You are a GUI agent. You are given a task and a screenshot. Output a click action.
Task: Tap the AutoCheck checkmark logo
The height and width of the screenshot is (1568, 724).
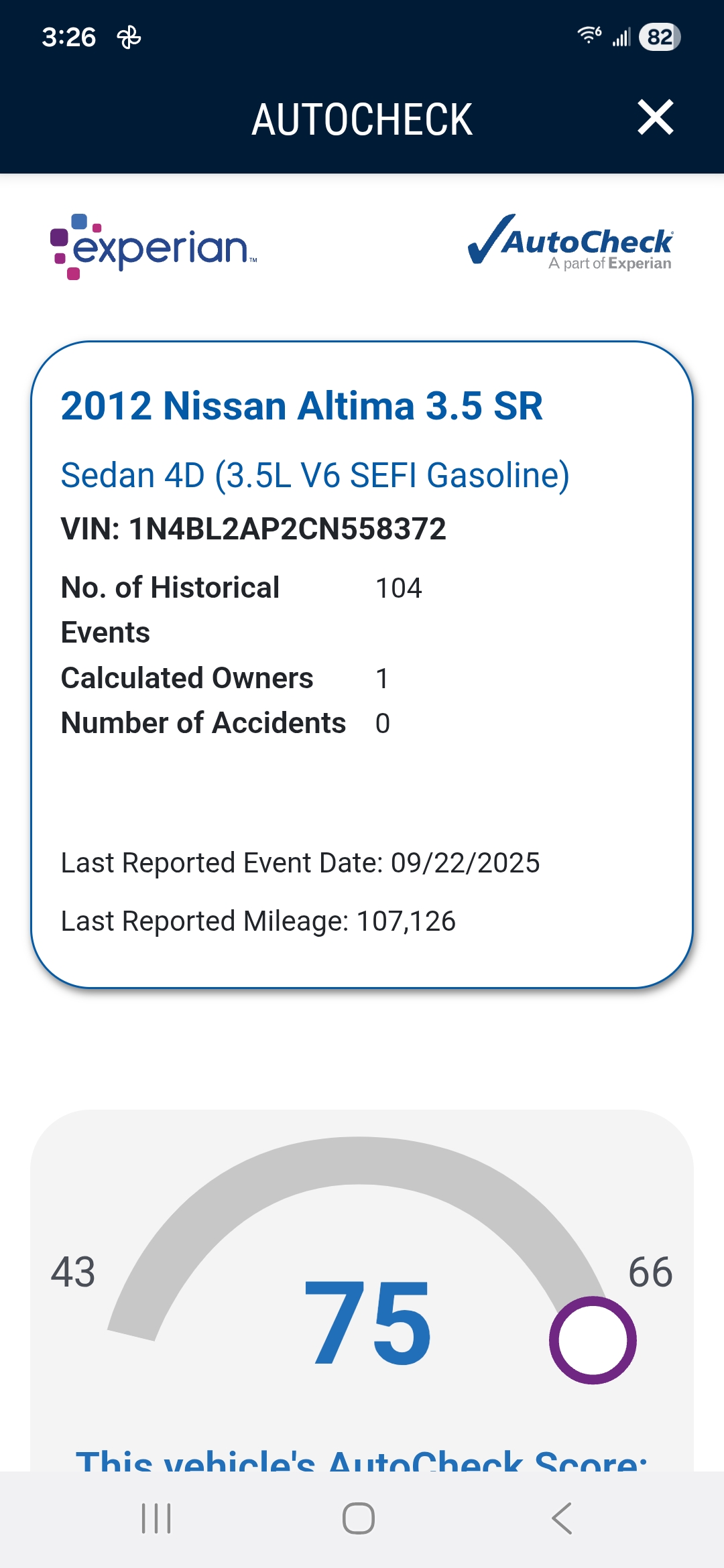pyautogui.click(x=570, y=243)
